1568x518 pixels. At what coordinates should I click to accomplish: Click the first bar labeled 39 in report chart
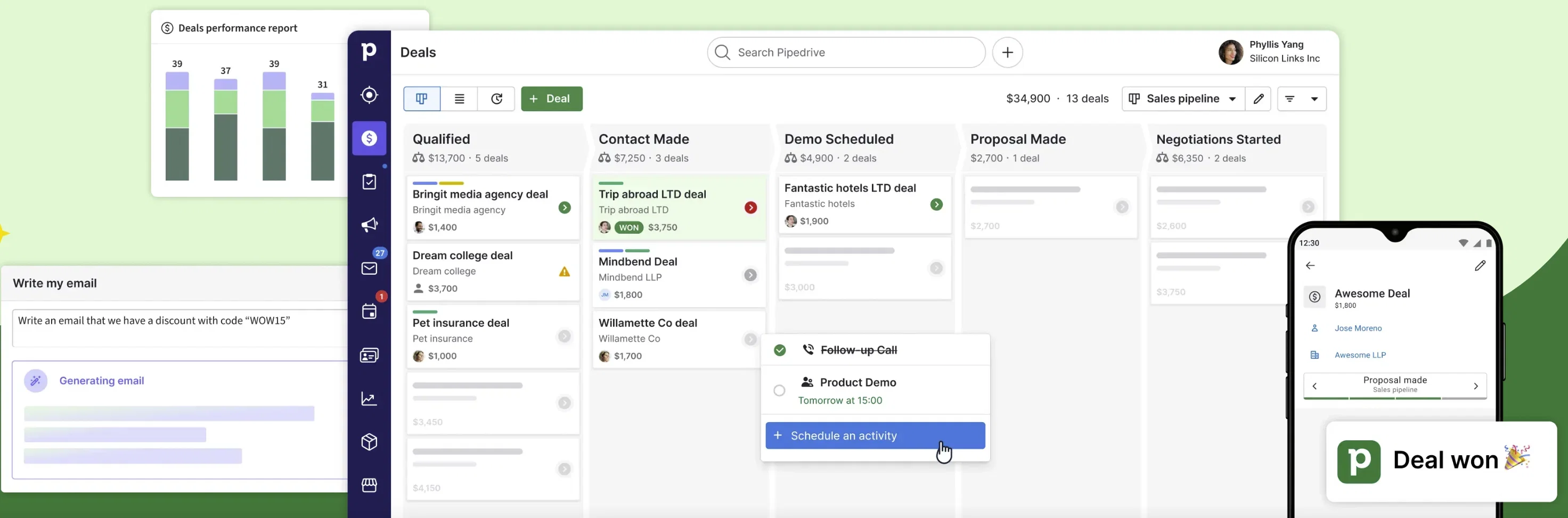point(177,126)
